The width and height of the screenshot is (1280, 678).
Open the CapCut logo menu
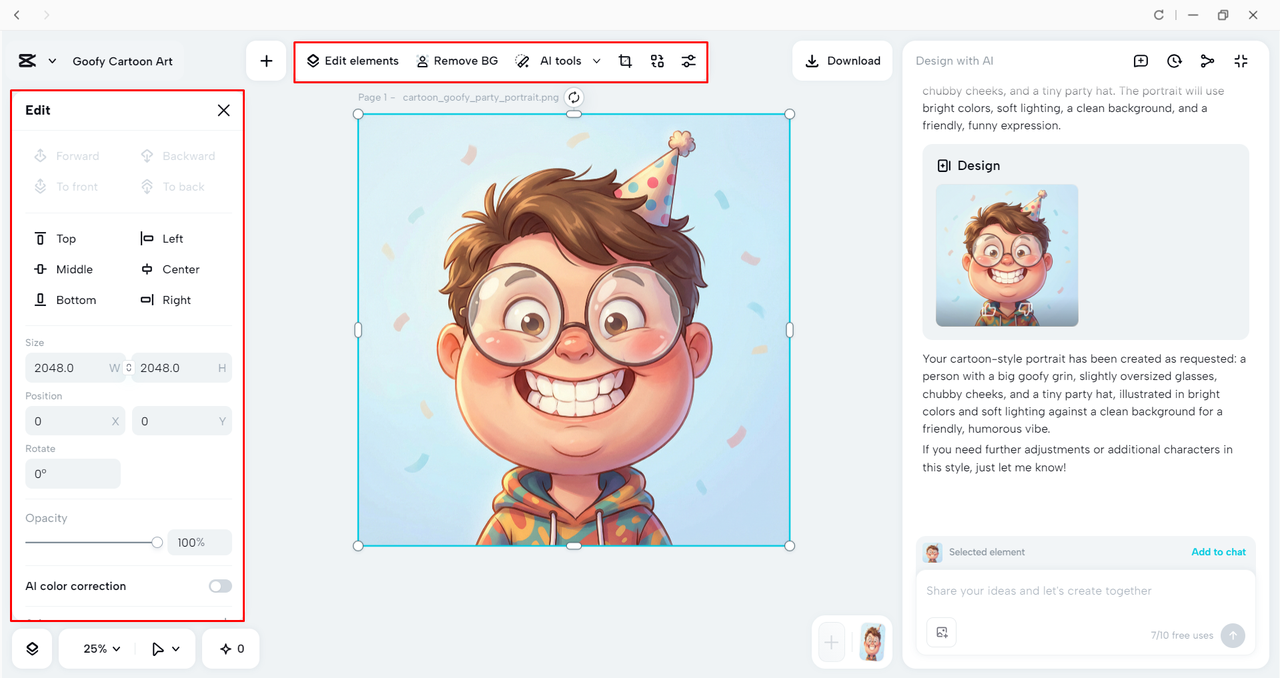[37, 61]
